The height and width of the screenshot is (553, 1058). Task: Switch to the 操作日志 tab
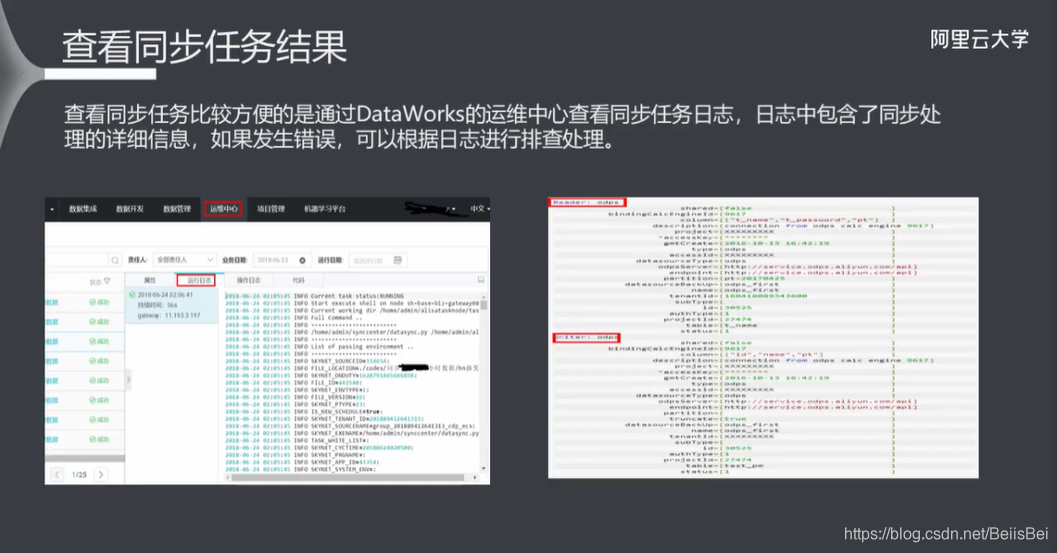coord(248,280)
